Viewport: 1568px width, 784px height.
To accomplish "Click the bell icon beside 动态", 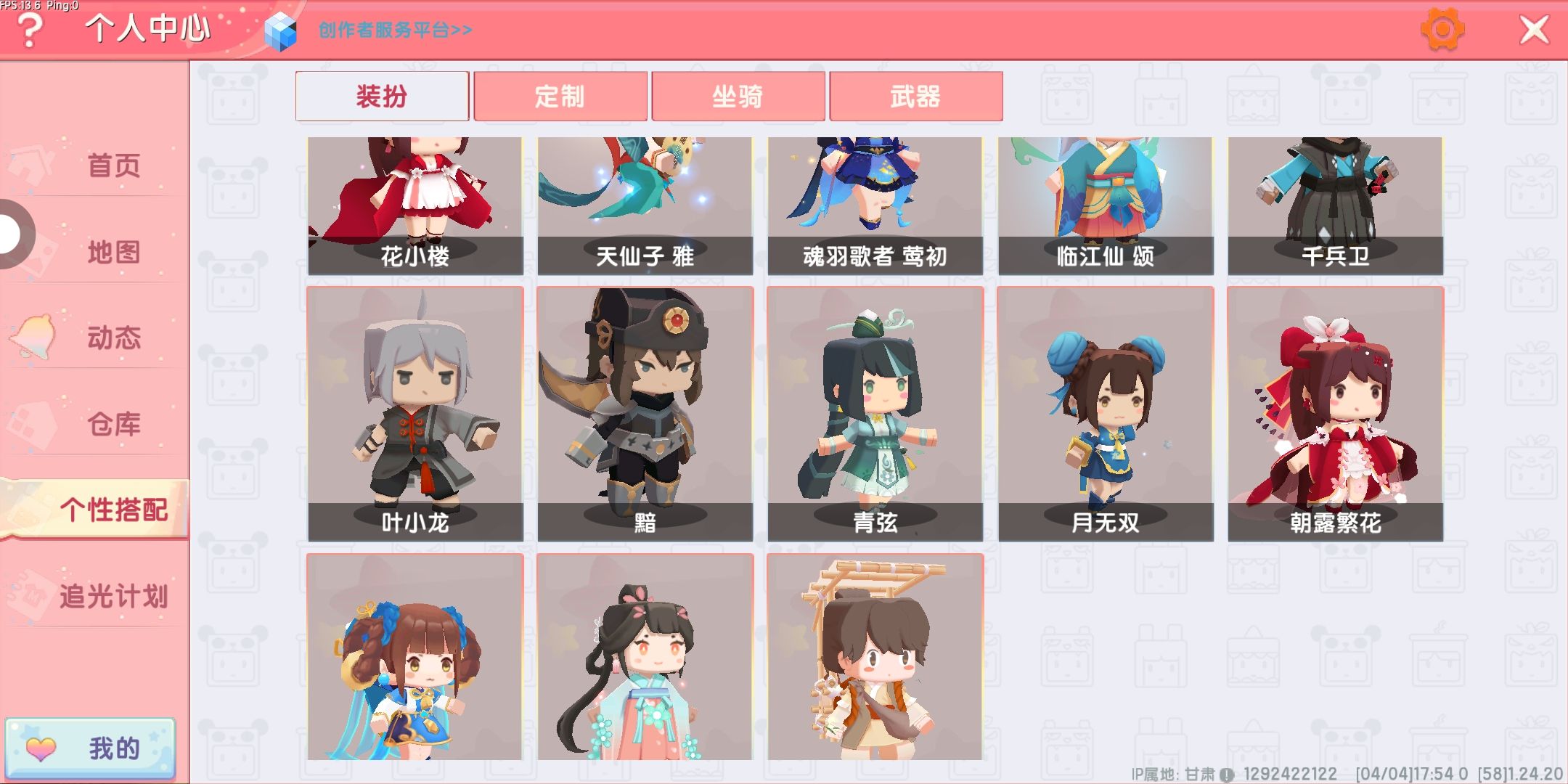I will pos(33,335).
